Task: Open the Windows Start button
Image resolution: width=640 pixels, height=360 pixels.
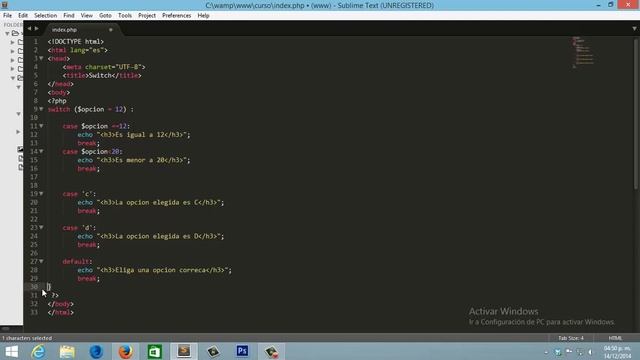Action: 11,351
